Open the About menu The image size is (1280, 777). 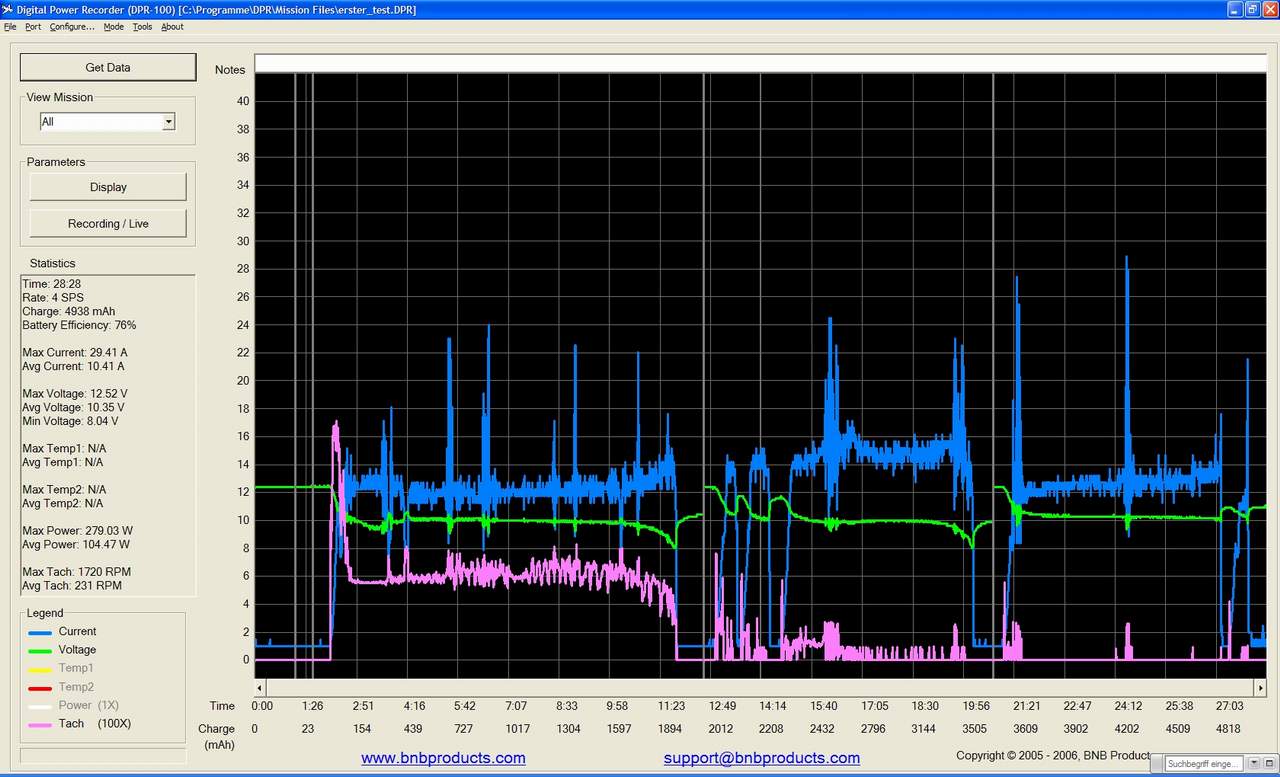[x=172, y=27]
